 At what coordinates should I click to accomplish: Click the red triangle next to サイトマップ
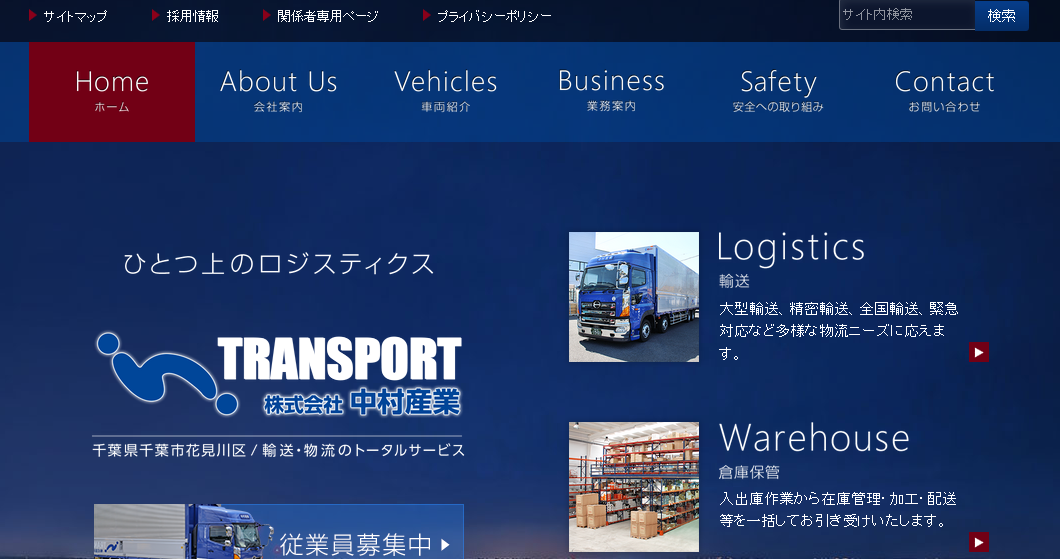[x=33, y=16]
